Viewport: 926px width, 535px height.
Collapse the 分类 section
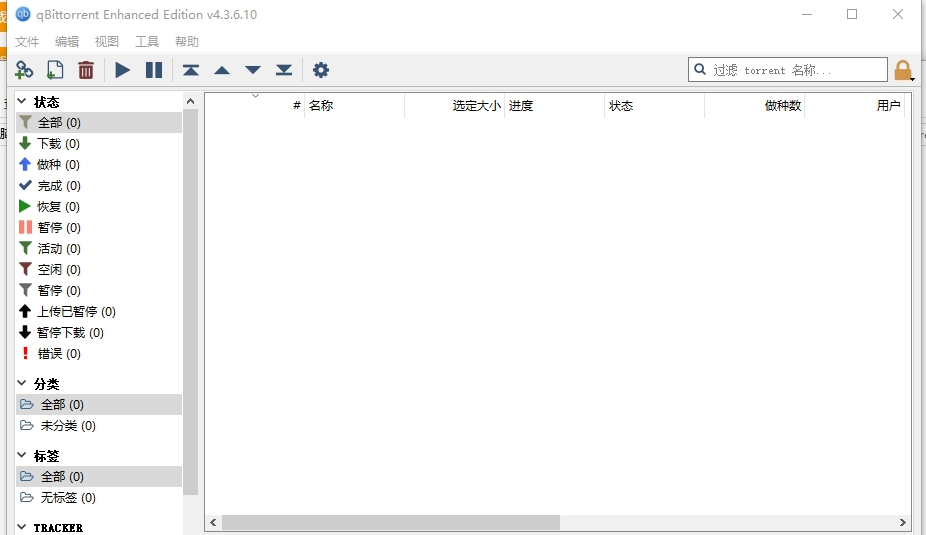tap(23, 384)
